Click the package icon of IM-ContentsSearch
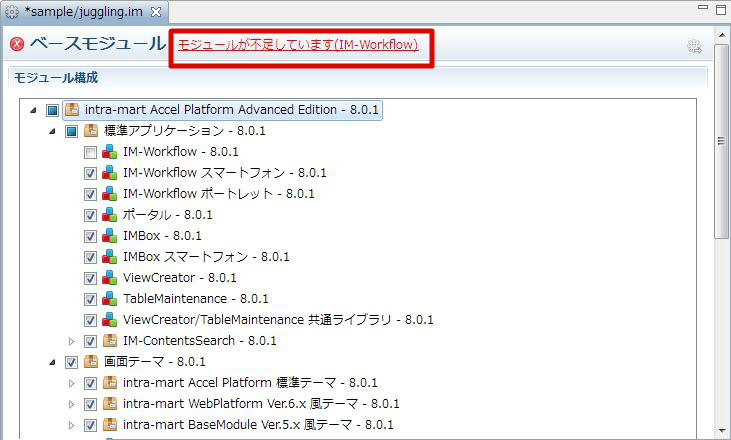 pyautogui.click(x=110, y=340)
